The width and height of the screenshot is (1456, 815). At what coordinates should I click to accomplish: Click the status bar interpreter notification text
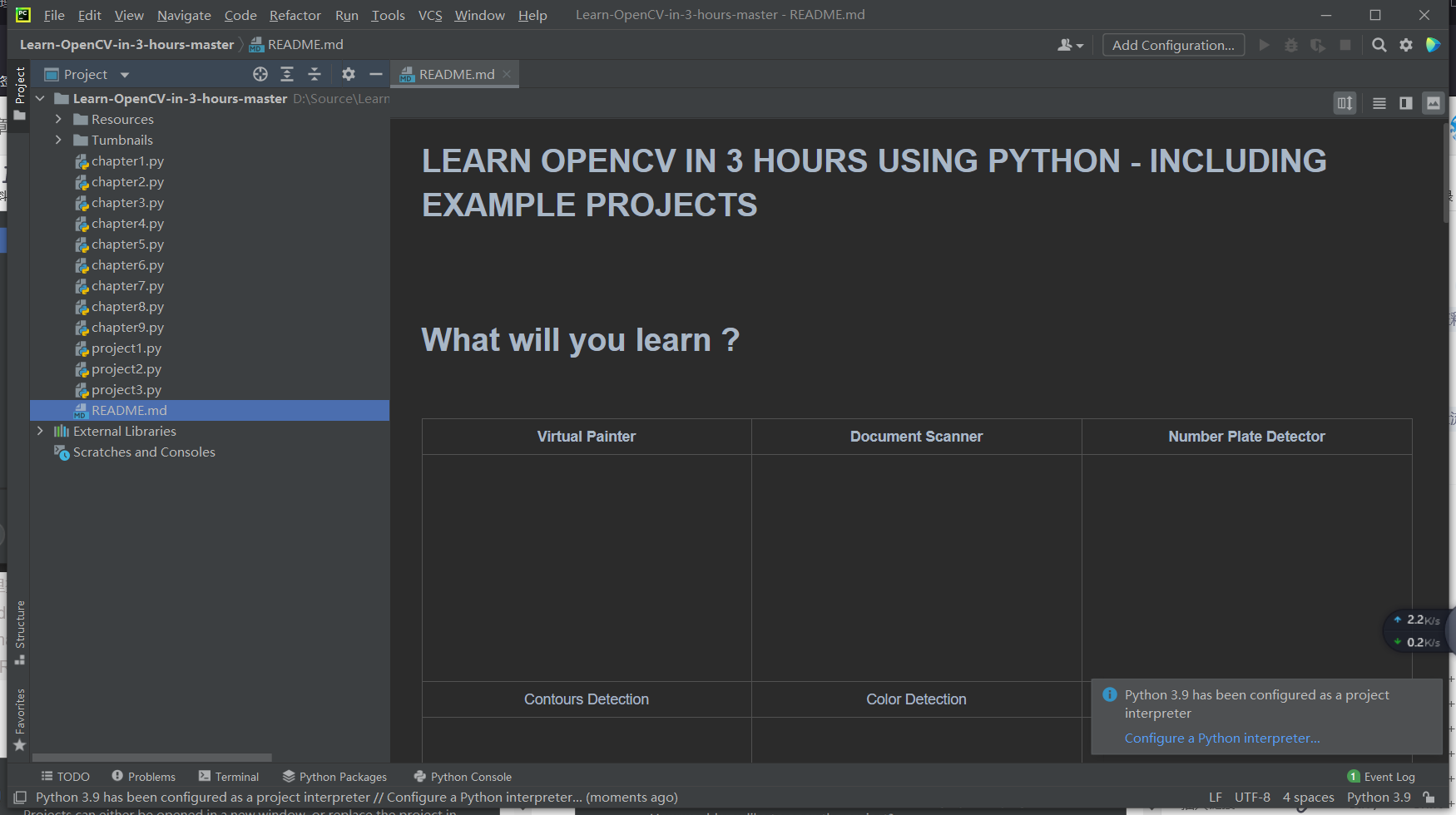click(356, 797)
